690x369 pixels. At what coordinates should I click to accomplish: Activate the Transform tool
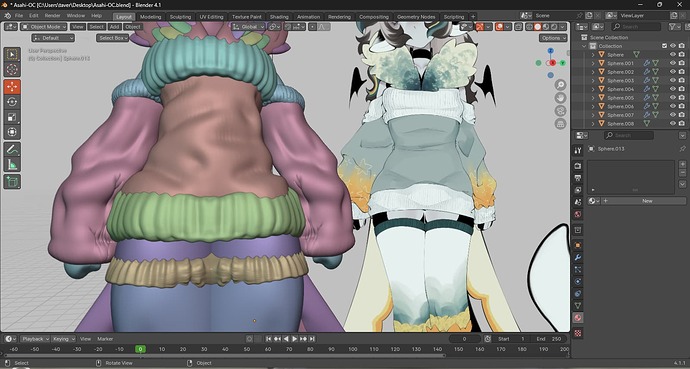point(12,132)
